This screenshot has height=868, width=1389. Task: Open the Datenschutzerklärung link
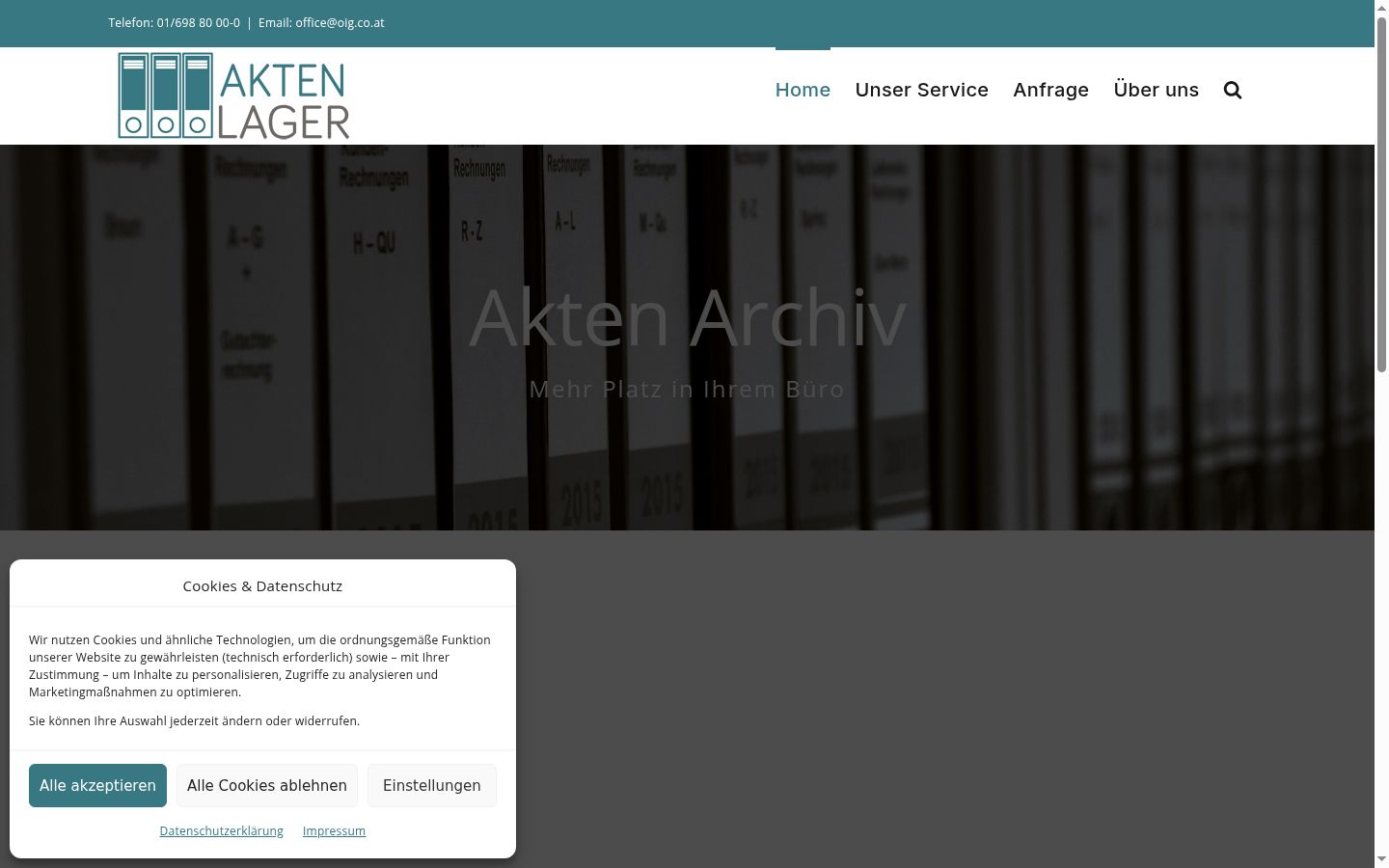(222, 830)
